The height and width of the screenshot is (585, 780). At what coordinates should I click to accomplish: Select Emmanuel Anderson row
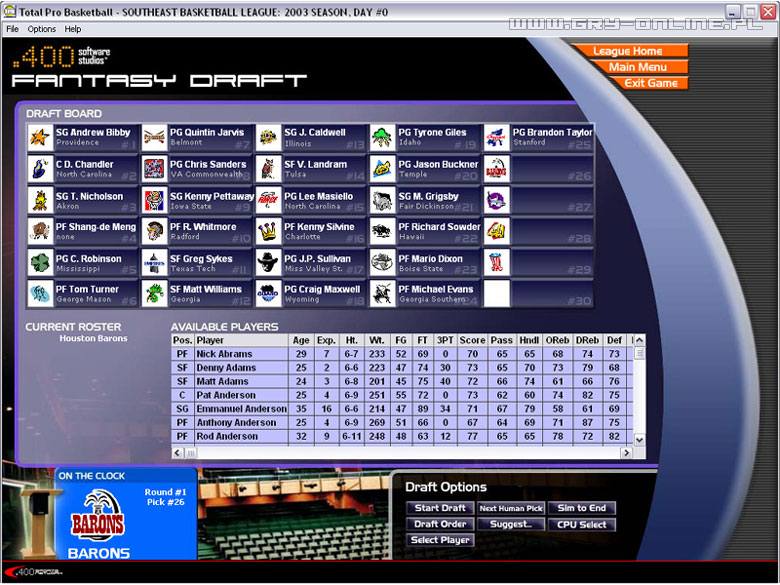402,408
